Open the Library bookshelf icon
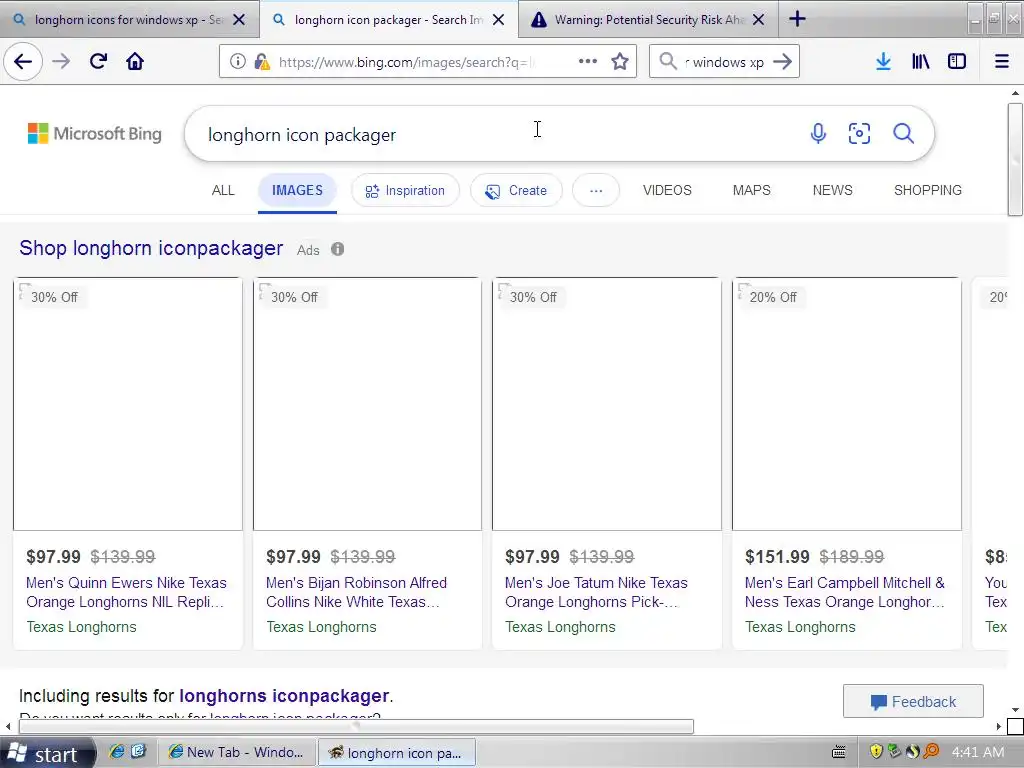The width and height of the screenshot is (1024, 768). coord(920,61)
